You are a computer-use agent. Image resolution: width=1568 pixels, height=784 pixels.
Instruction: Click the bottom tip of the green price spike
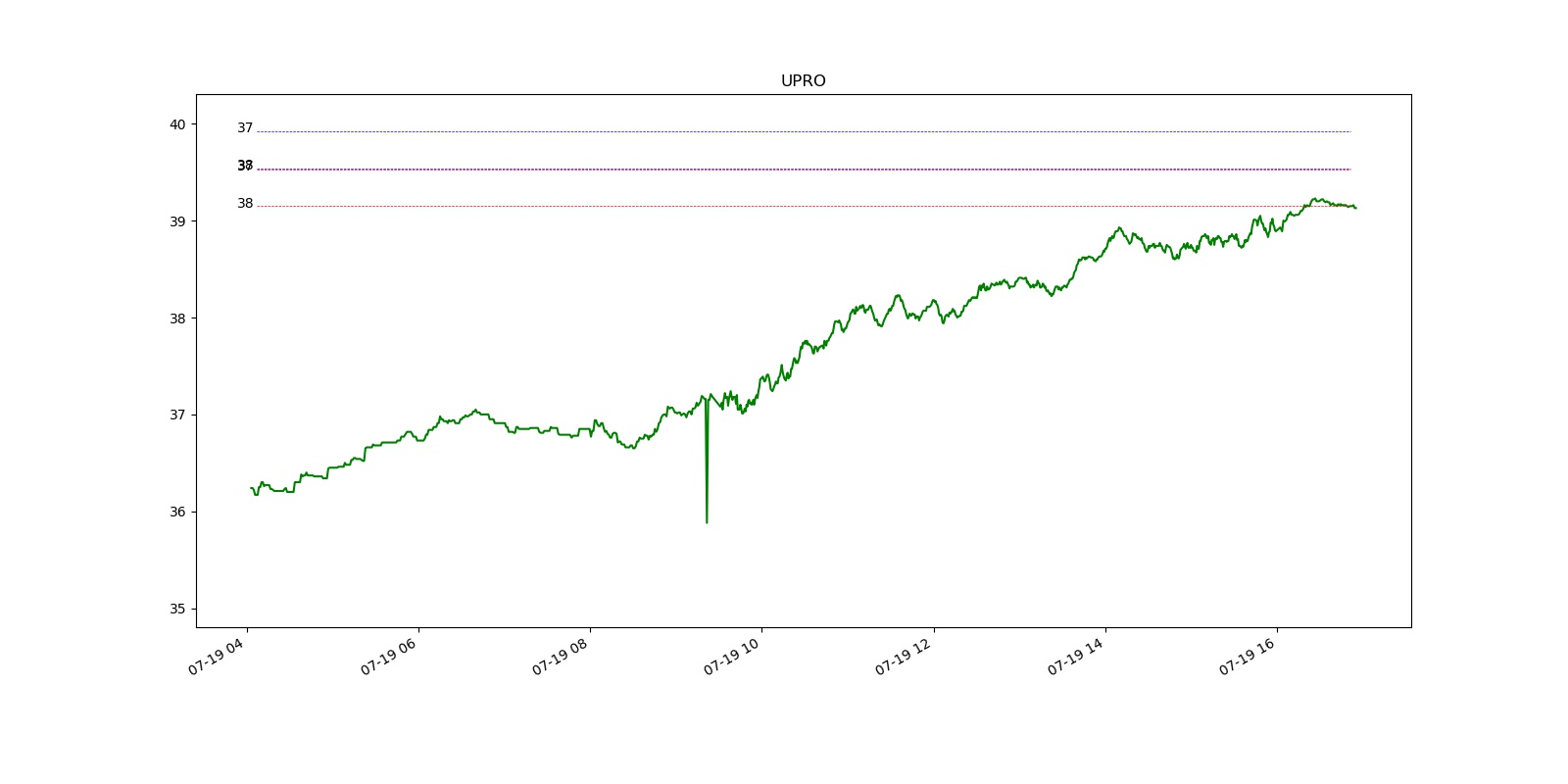(x=707, y=522)
